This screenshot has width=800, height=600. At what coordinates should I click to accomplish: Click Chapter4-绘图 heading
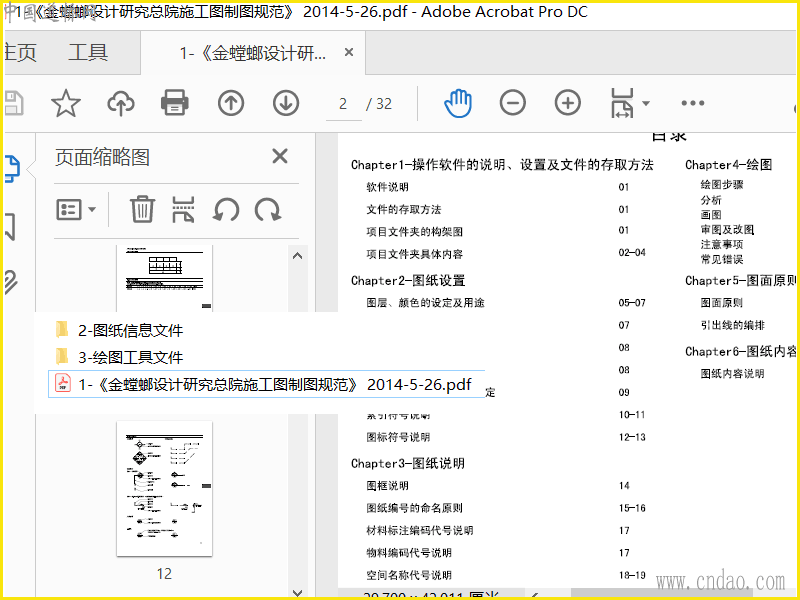point(729,165)
